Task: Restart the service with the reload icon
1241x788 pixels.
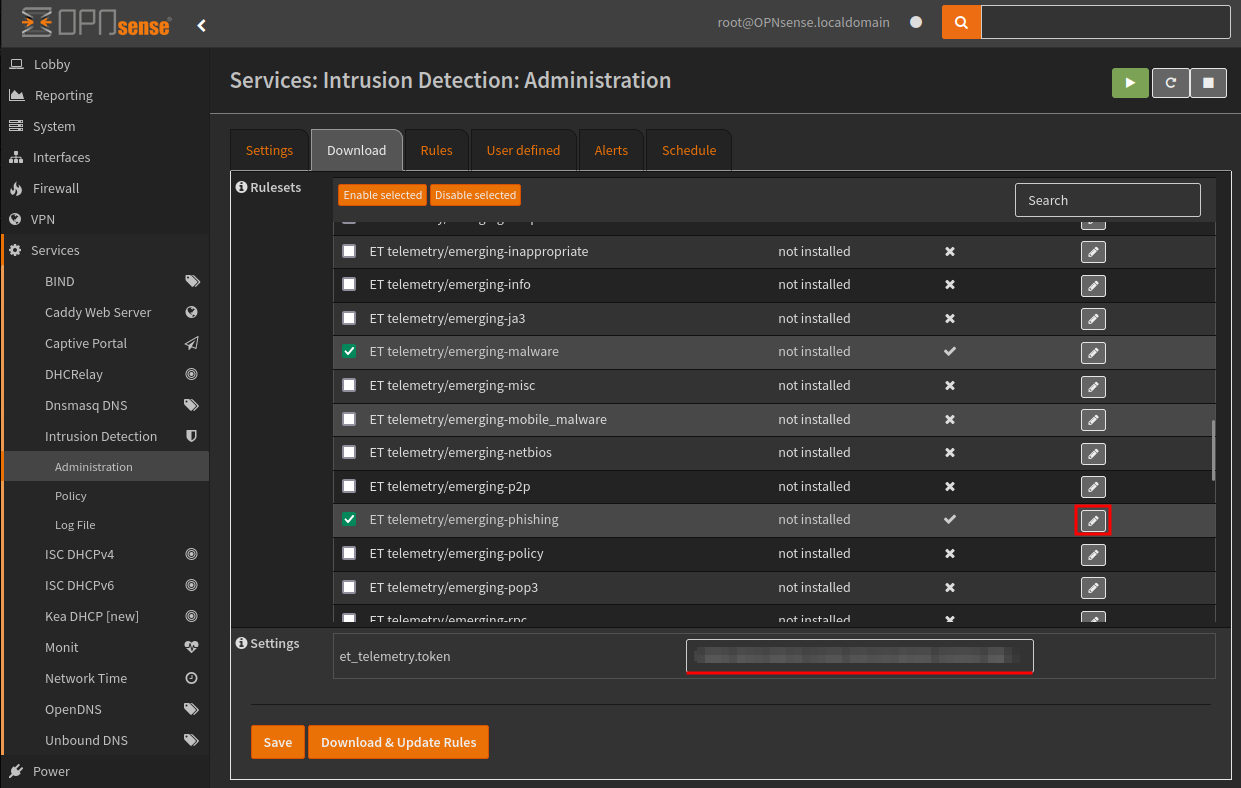Action: (x=1170, y=83)
